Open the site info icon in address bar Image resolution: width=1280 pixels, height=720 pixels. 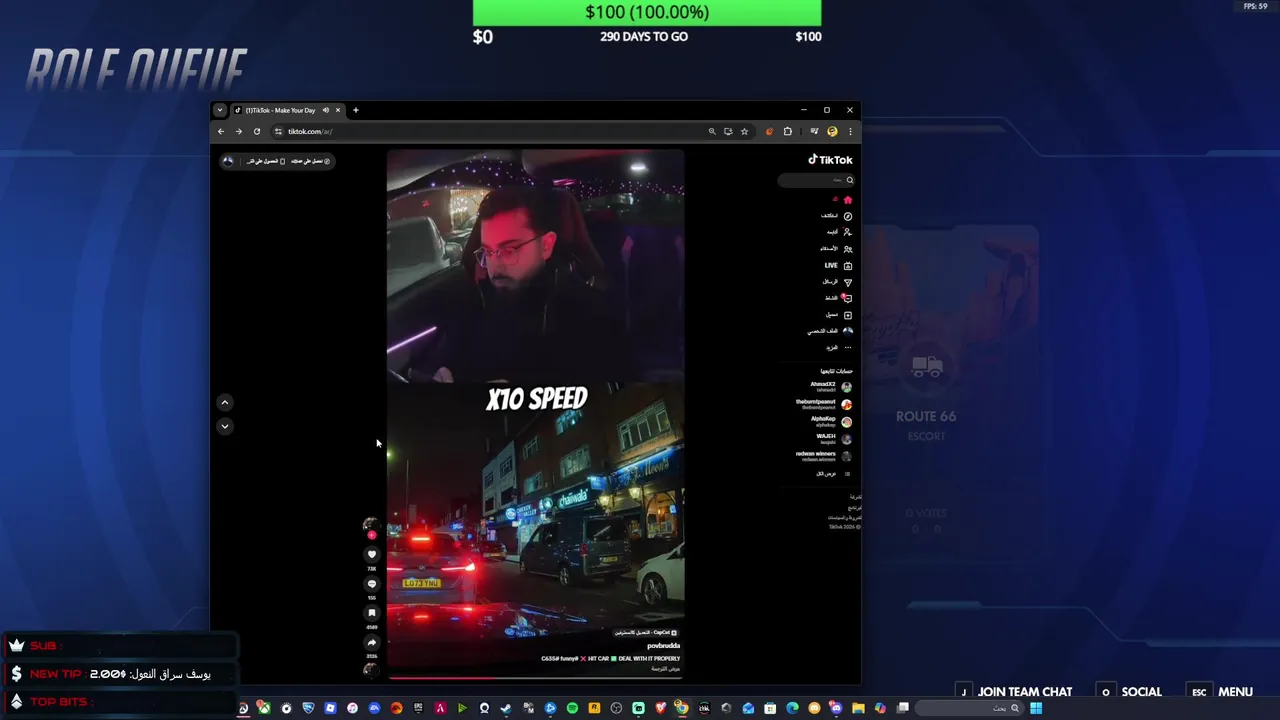pos(278,132)
